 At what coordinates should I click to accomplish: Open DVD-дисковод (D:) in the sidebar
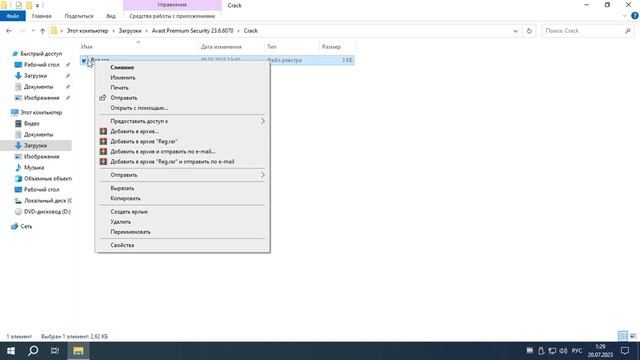point(47,212)
